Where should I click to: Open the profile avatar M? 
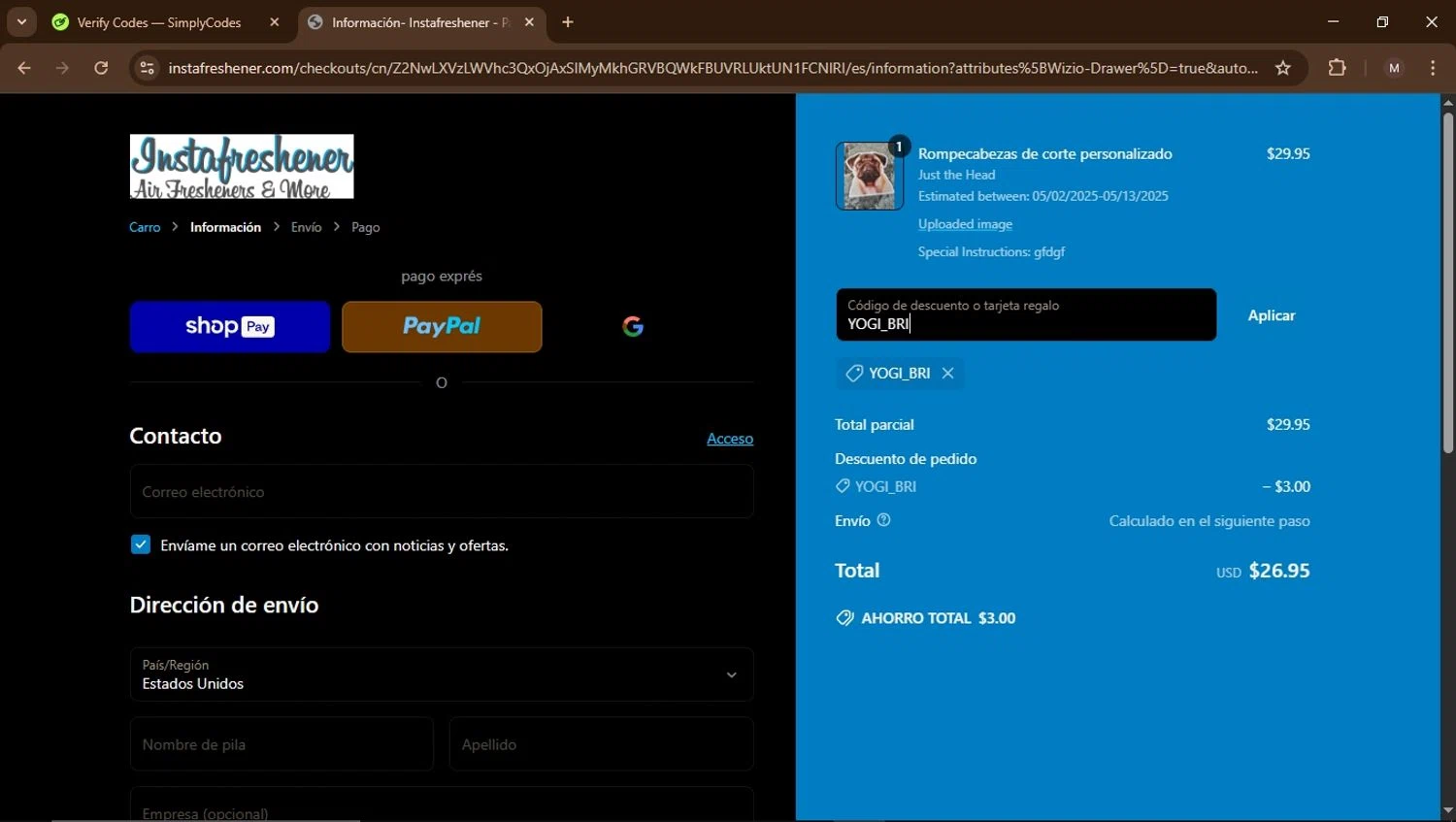pos(1394,68)
